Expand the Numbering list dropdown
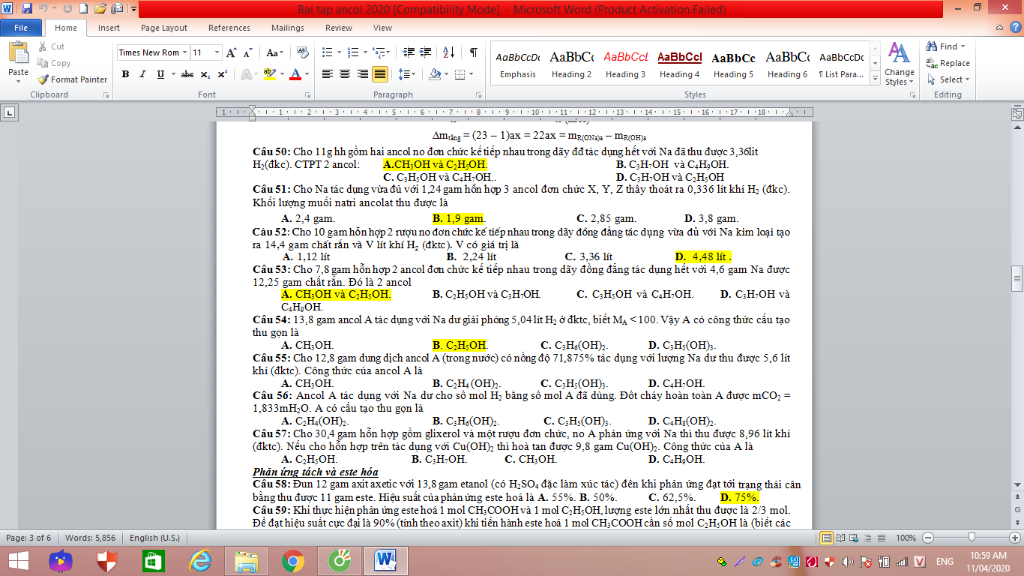Viewport: 1024px width, 576px height. 364,53
